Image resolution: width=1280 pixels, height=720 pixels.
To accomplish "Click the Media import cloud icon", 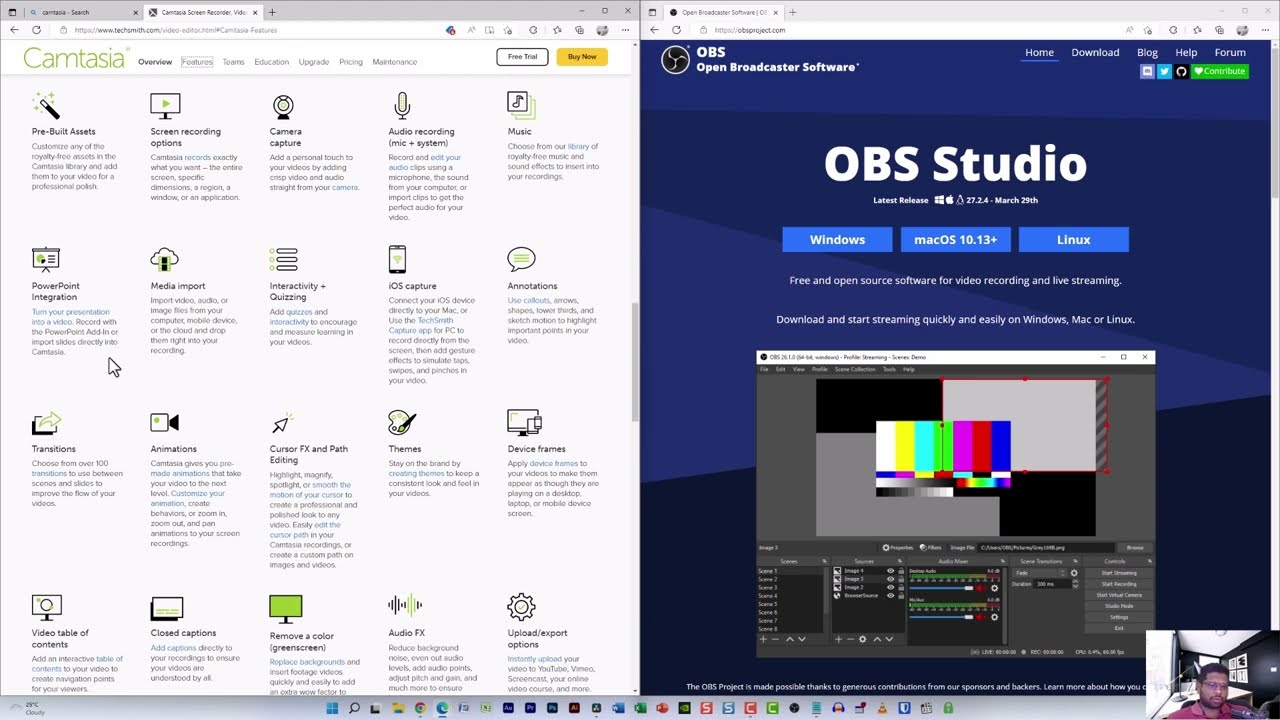I will 164,260.
